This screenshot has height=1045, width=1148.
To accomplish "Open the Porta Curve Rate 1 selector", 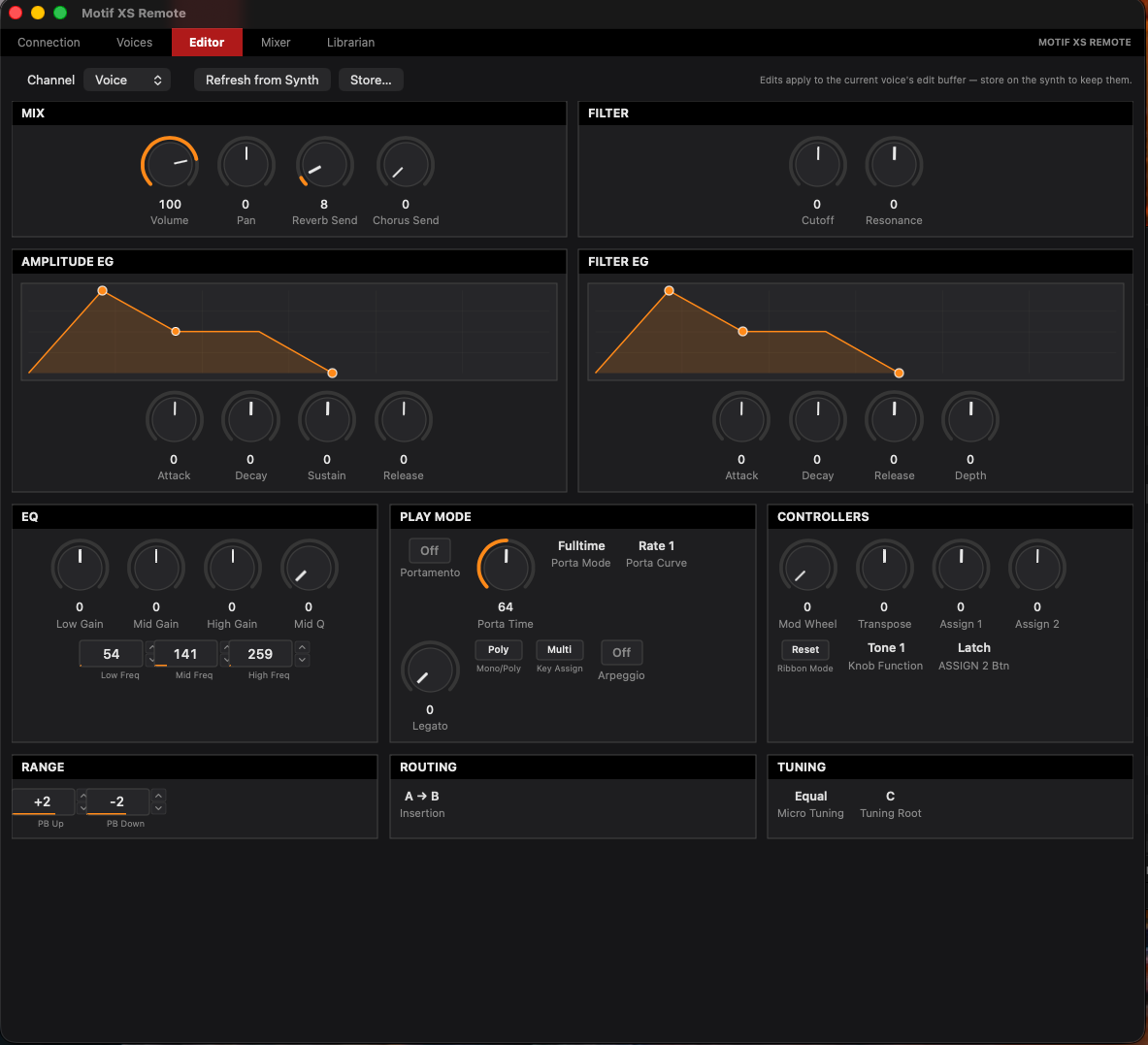I will [656, 546].
